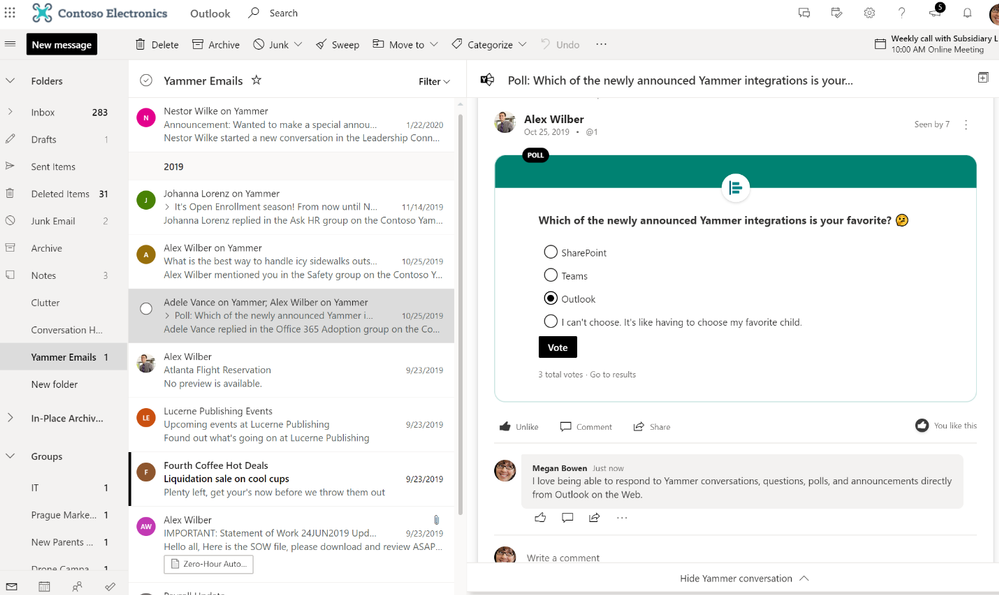The image size is (999, 595).
Task: Collapse the Groups section chevron
Action: [x=10, y=456]
